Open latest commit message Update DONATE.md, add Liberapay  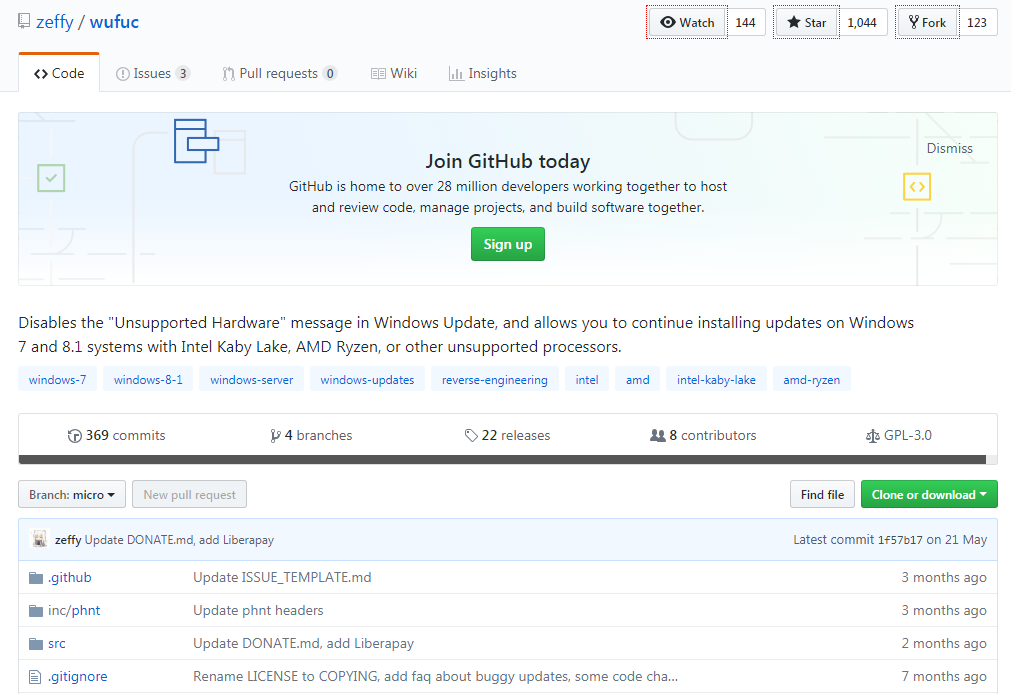tap(179, 540)
